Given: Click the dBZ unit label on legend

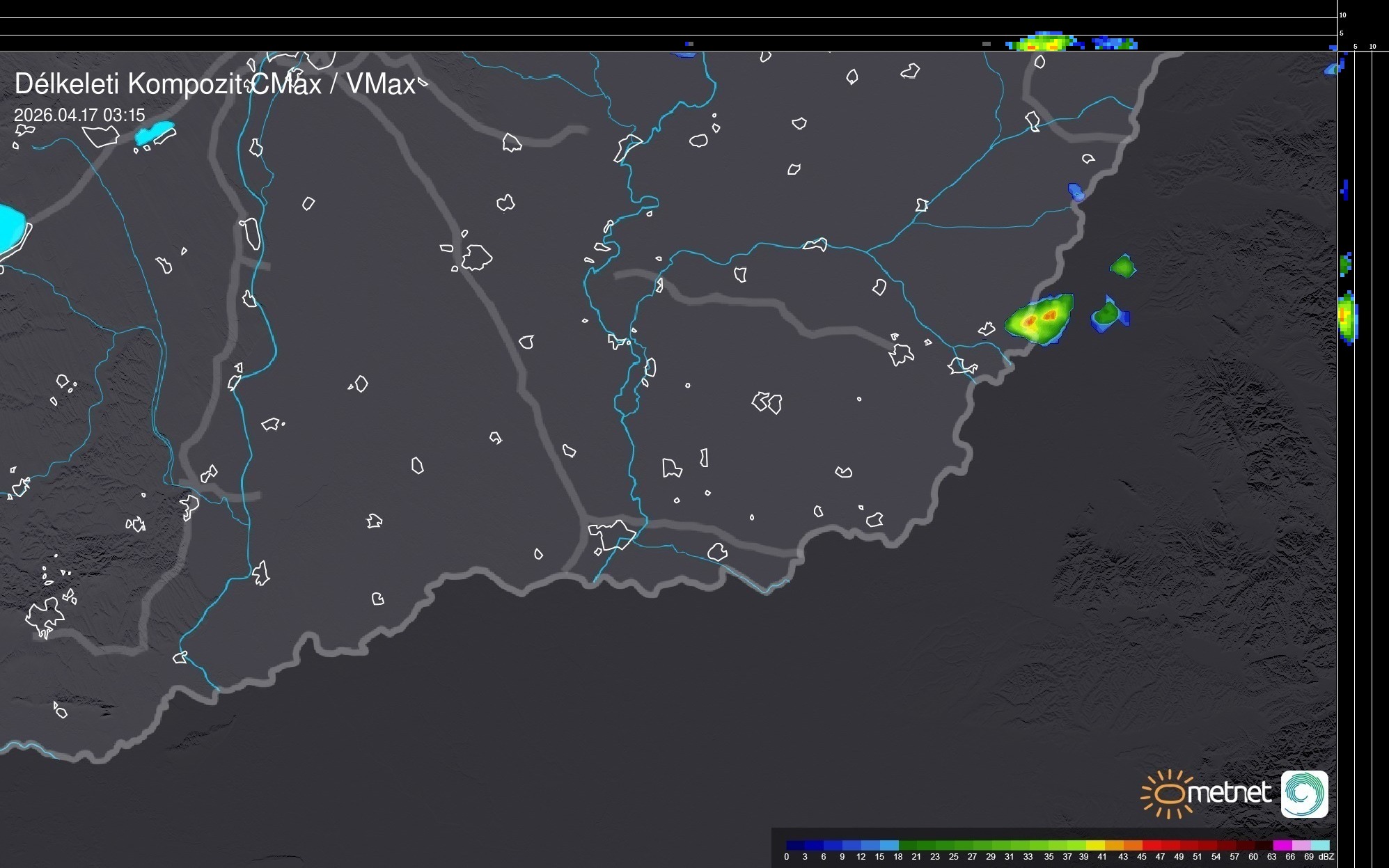Looking at the screenshot, I should [x=1326, y=857].
